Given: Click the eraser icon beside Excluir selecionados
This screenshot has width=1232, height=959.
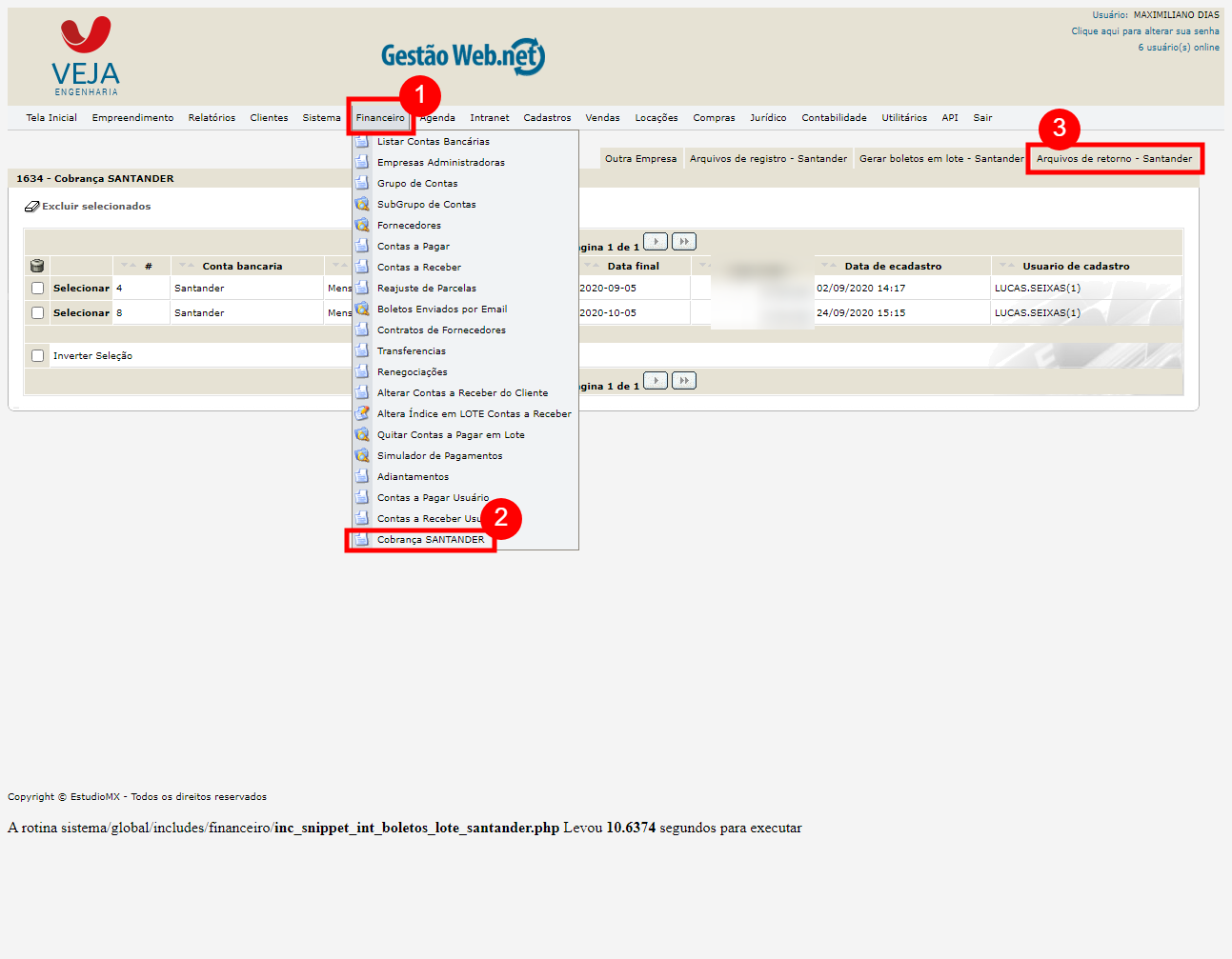Looking at the screenshot, I should (x=31, y=206).
